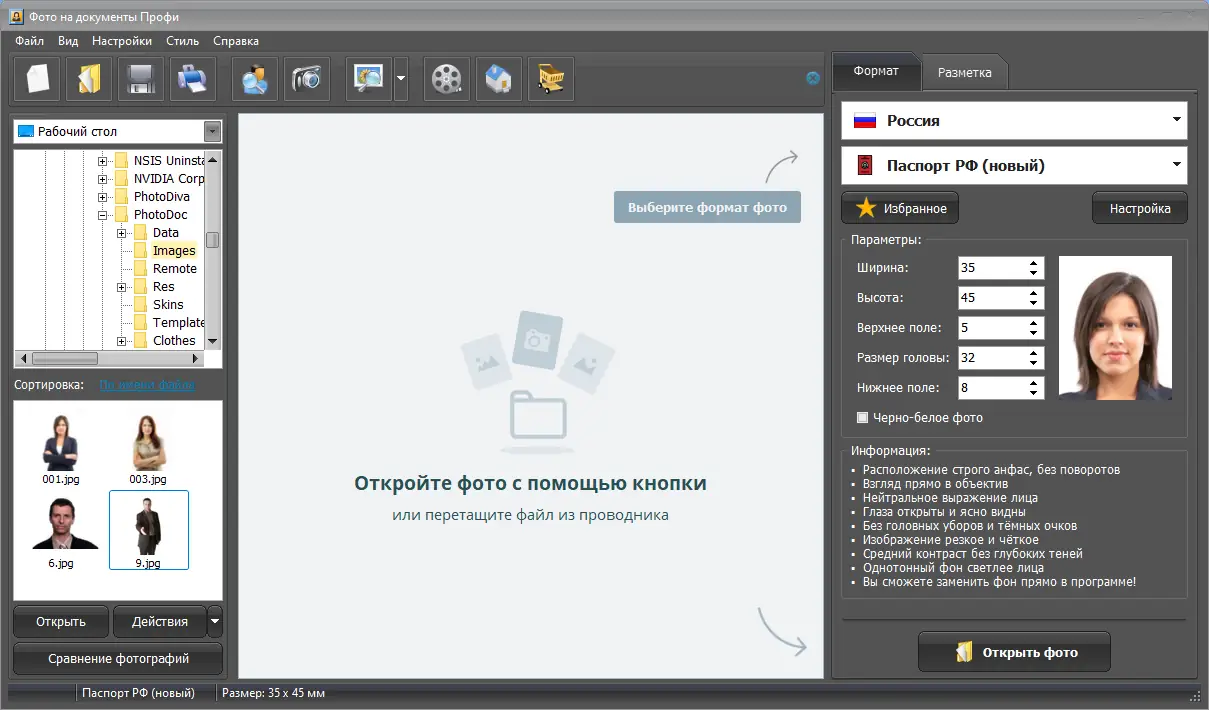Switch to the Разметка tab
Image resolution: width=1209 pixels, height=710 pixels.
pyautogui.click(x=964, y=73)
